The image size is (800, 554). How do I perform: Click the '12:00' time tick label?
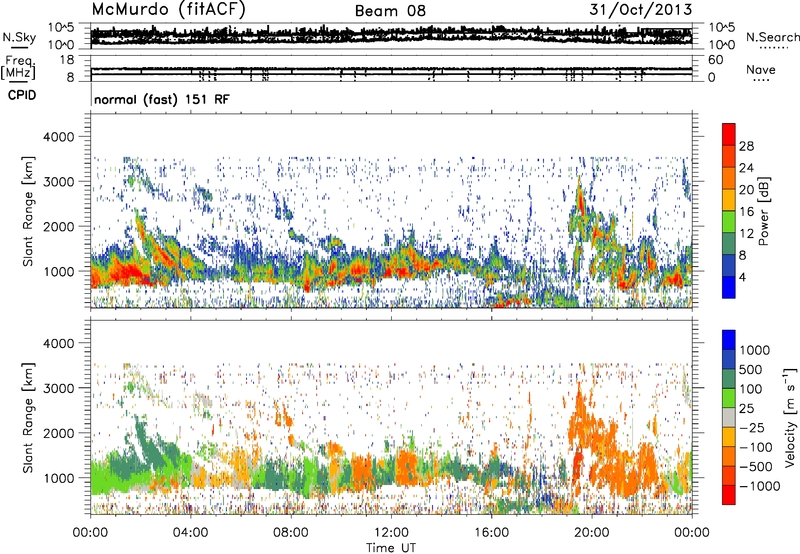click(x=391, y=533)
